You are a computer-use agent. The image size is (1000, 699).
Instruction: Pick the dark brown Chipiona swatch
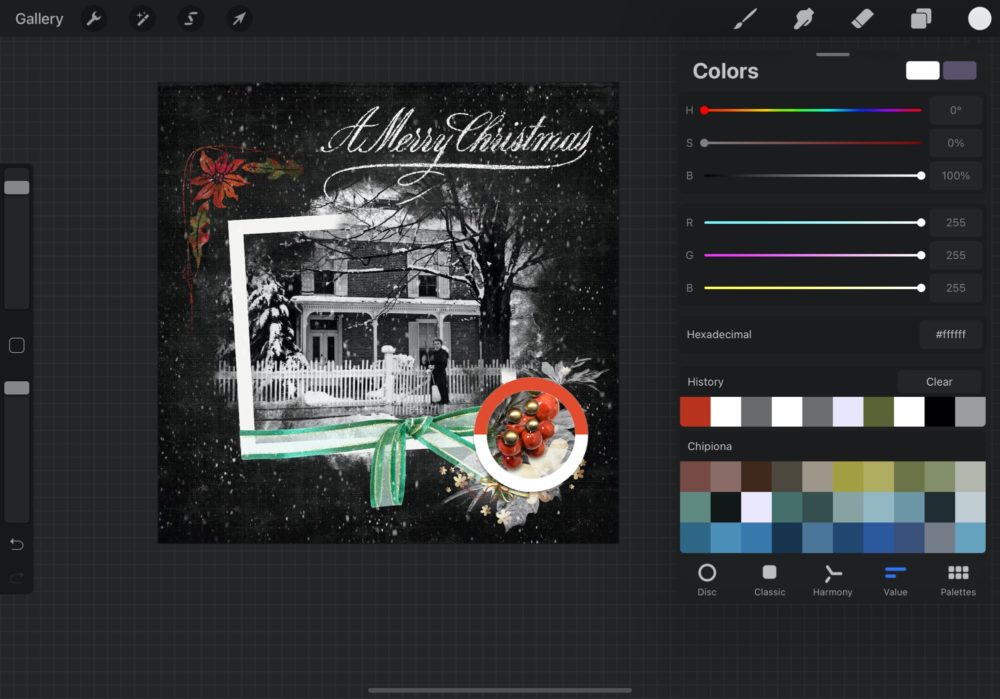756,476
